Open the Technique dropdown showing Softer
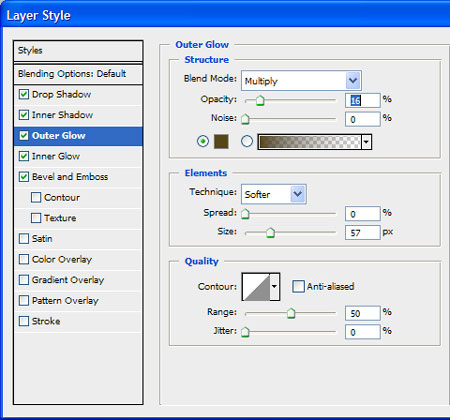The image size is (450, 420). pos(274,194)
